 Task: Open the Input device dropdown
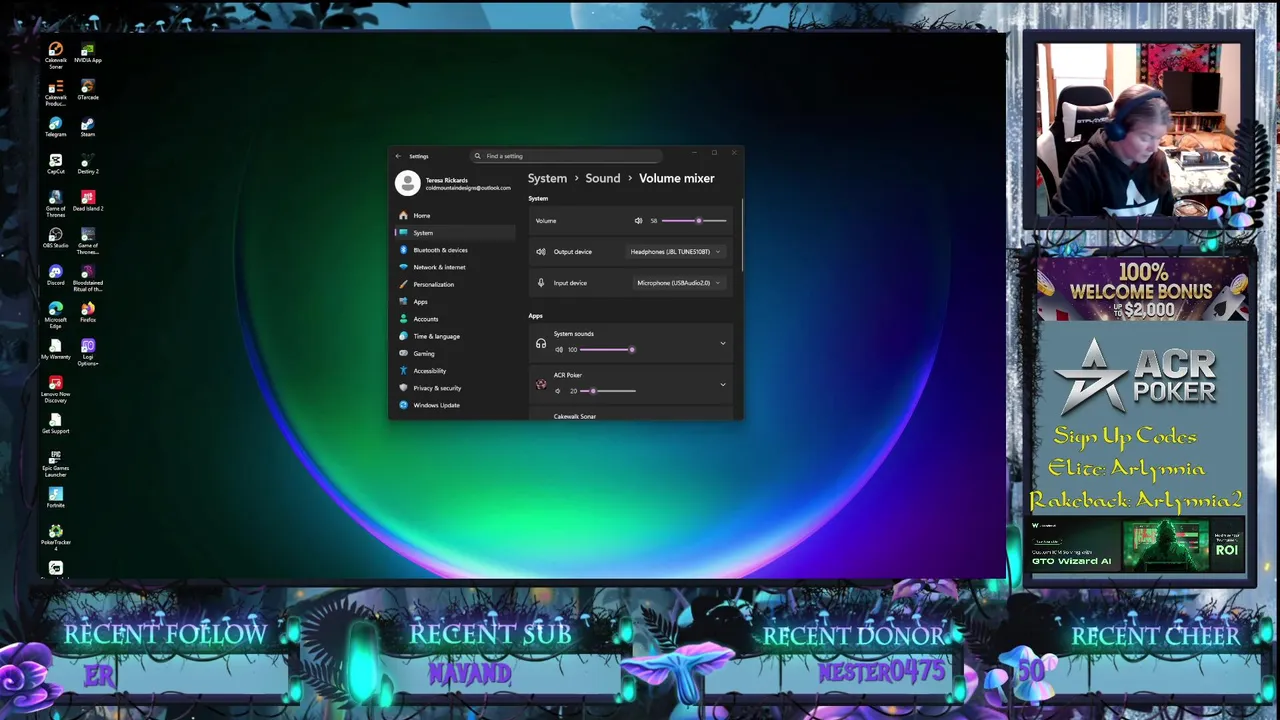click(678, 283)
